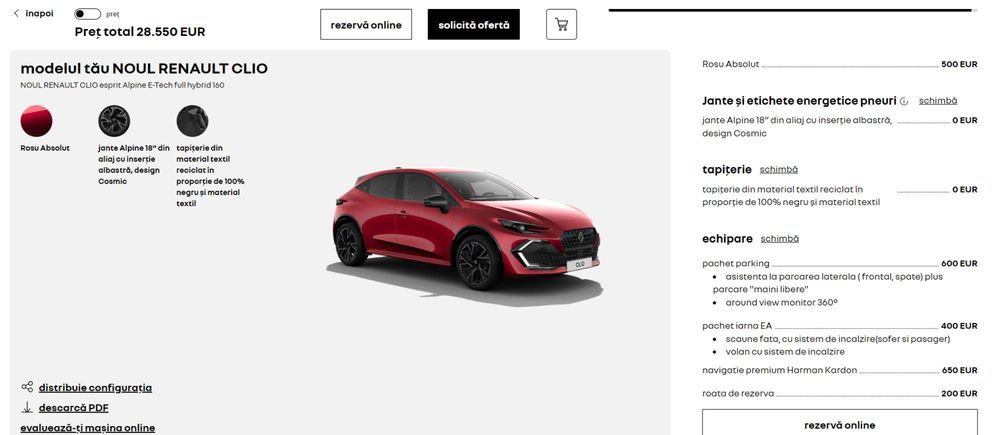Click the top rezervă online button
The image size is (1000, 435).
[x=365, y=24]
